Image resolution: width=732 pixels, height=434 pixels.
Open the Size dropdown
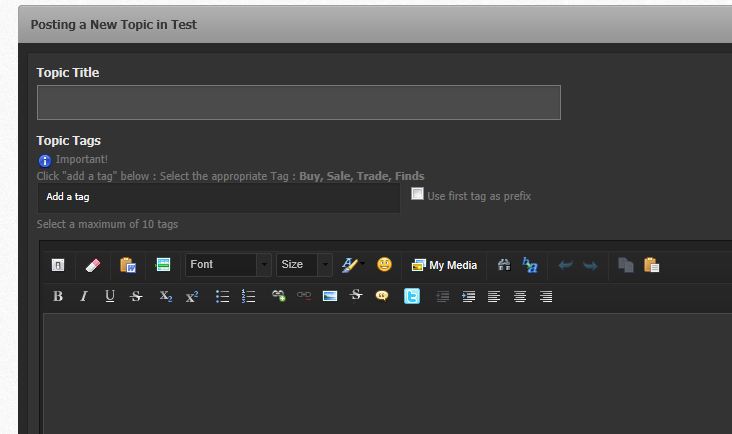(304, 265)
